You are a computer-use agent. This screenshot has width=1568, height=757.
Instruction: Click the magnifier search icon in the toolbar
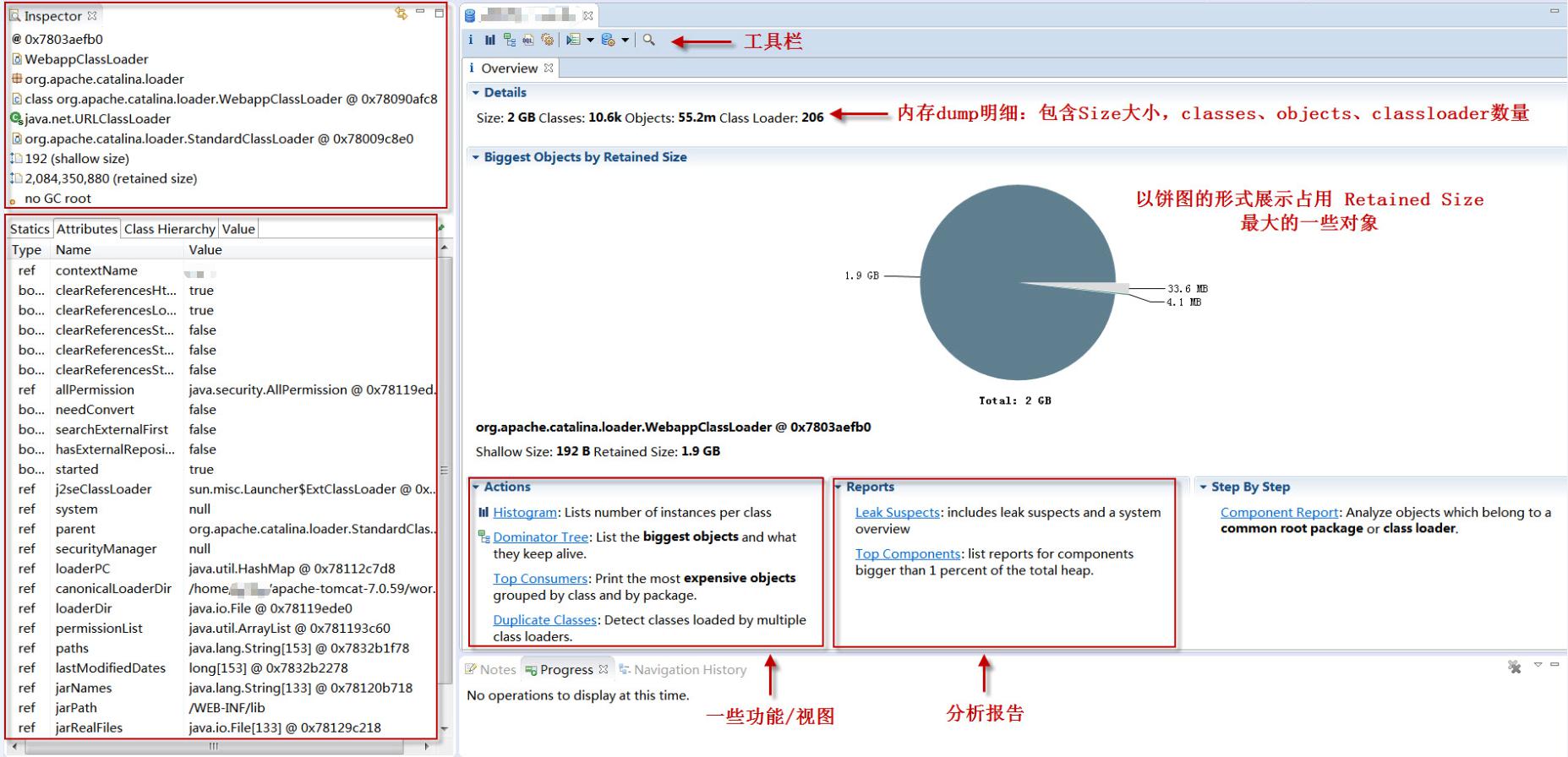pyautogui.click(x=648, y=40)
